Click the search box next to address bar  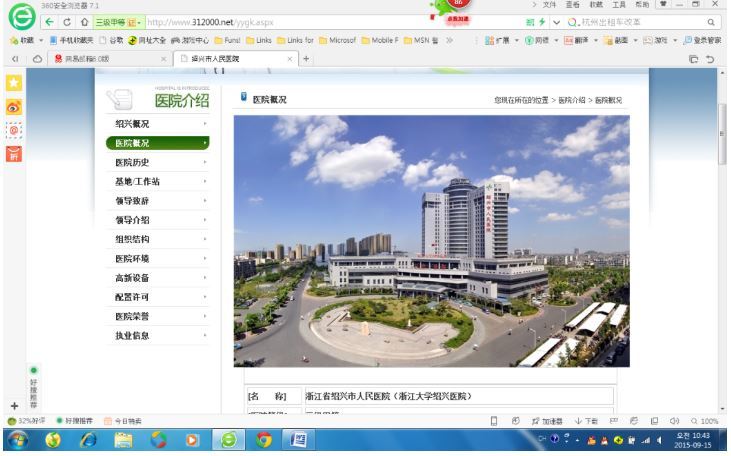(x=641, y=22)
